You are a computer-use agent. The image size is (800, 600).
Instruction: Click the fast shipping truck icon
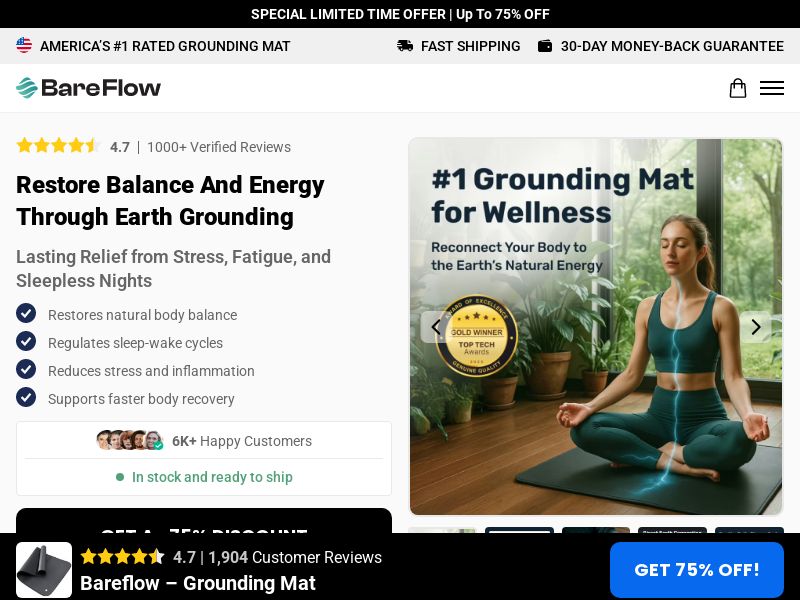pyautogui.click(x=405, y=46)
